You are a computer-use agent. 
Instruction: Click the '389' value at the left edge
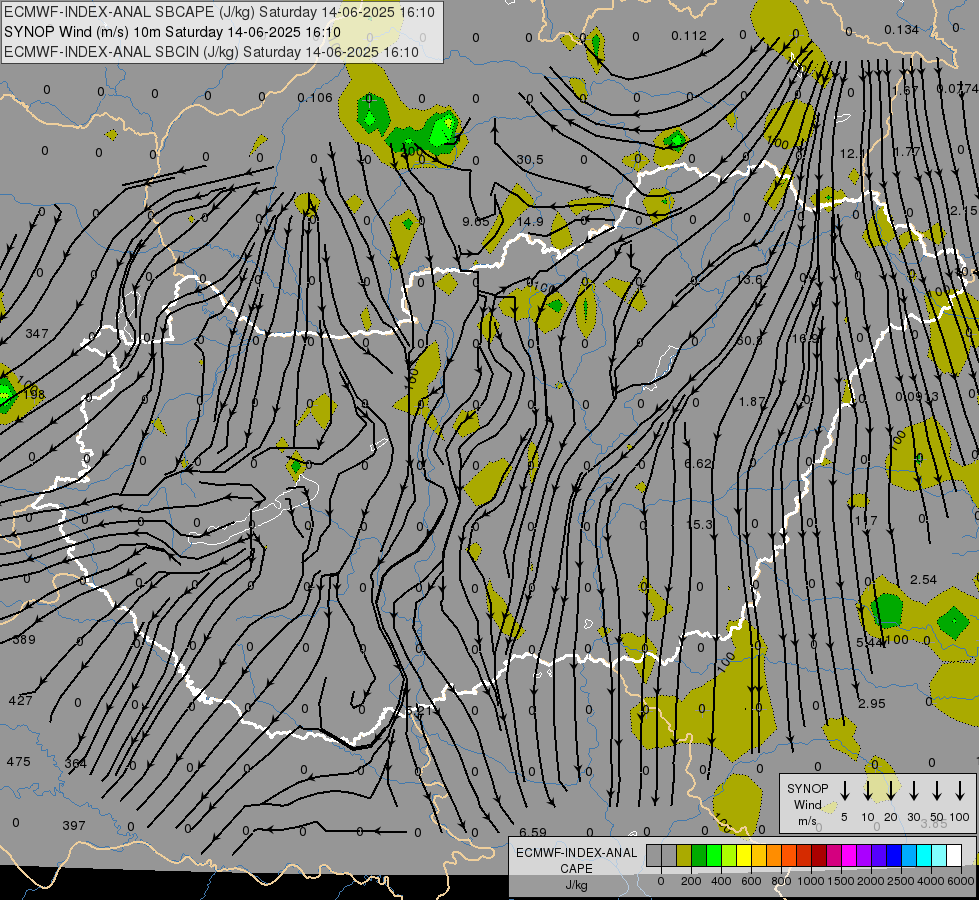click(24, 640)
